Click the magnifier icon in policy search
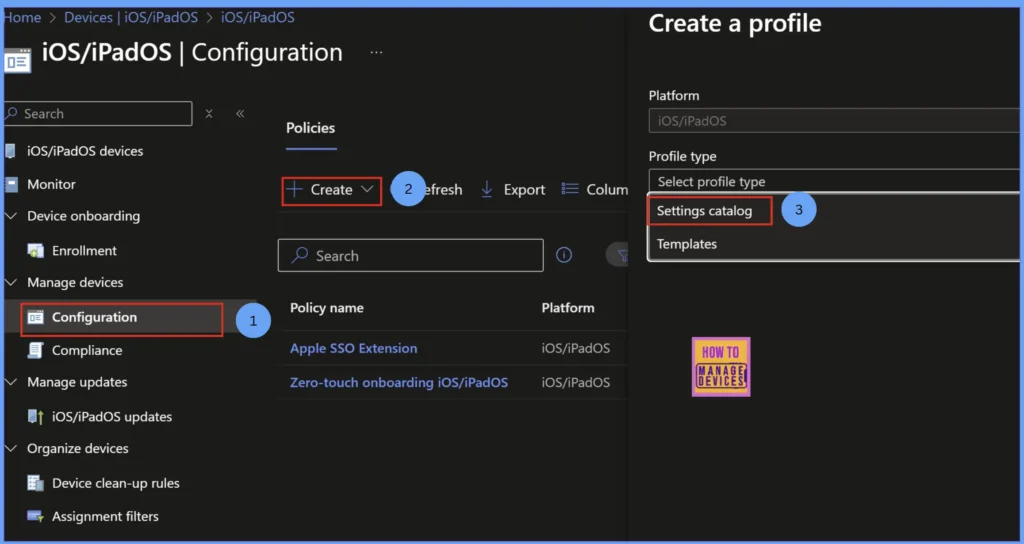This screenshot has height=544, width=1024. [300, 255]
